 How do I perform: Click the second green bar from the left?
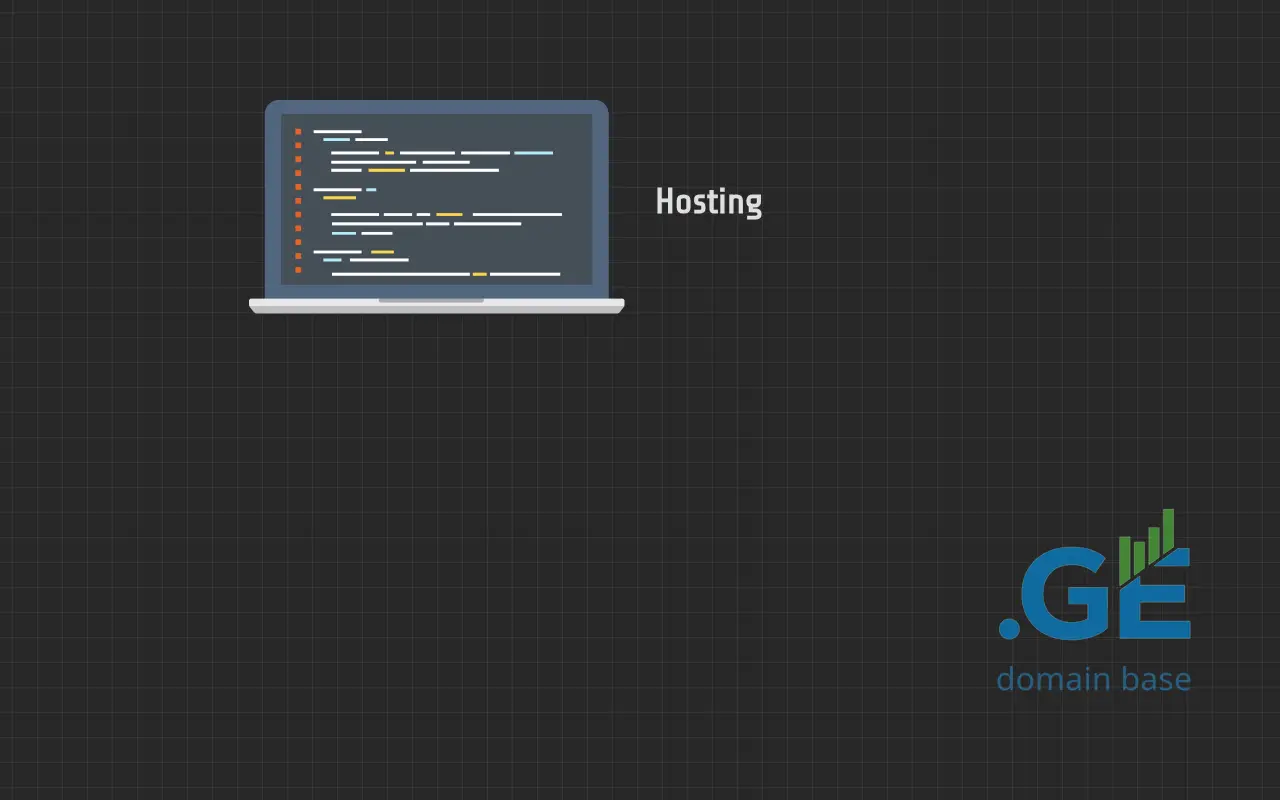click(1139, 553)
